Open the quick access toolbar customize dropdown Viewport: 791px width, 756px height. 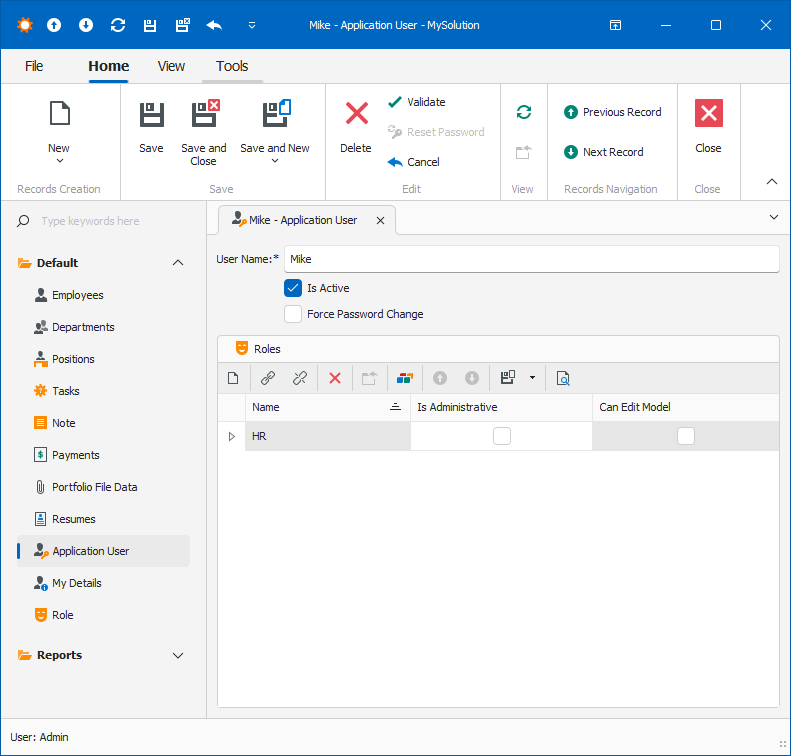point(252,25)
